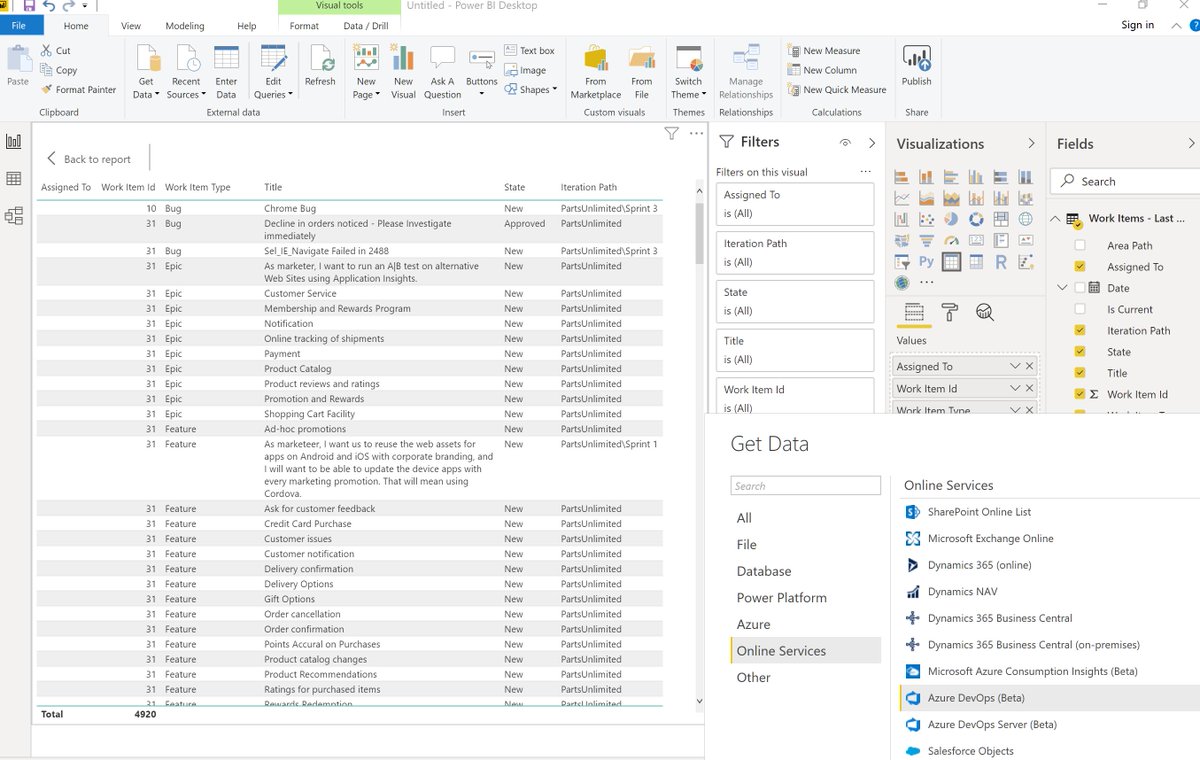
Task: Insert an Image from ribbon
Action: click(x=525, y=70)
